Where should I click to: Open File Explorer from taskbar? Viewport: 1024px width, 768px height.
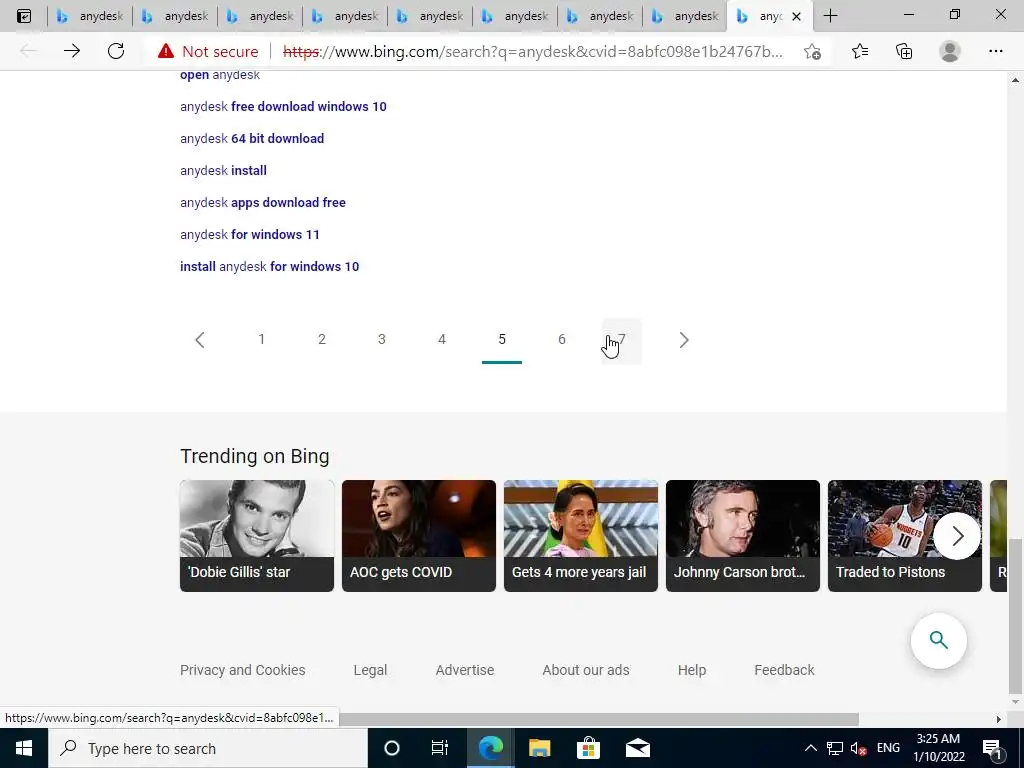539,748
